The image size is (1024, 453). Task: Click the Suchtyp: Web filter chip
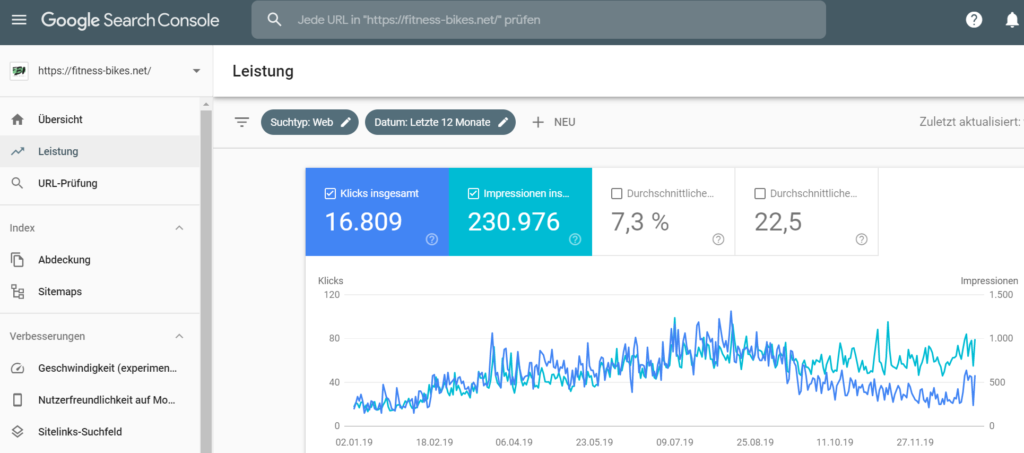310,122
